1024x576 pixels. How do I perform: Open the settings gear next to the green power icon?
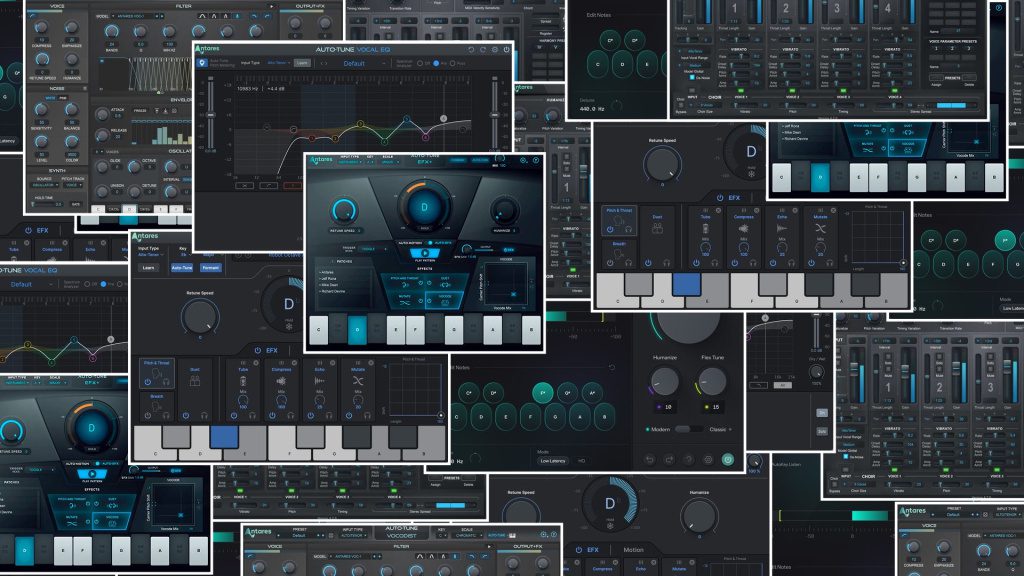[708, 460]
